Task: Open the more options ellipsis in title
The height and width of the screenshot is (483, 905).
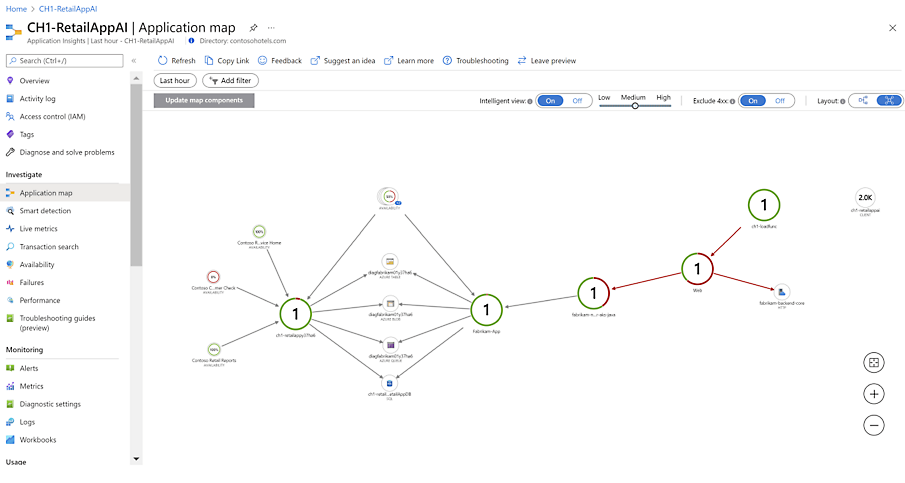Action: click(271, 28)
